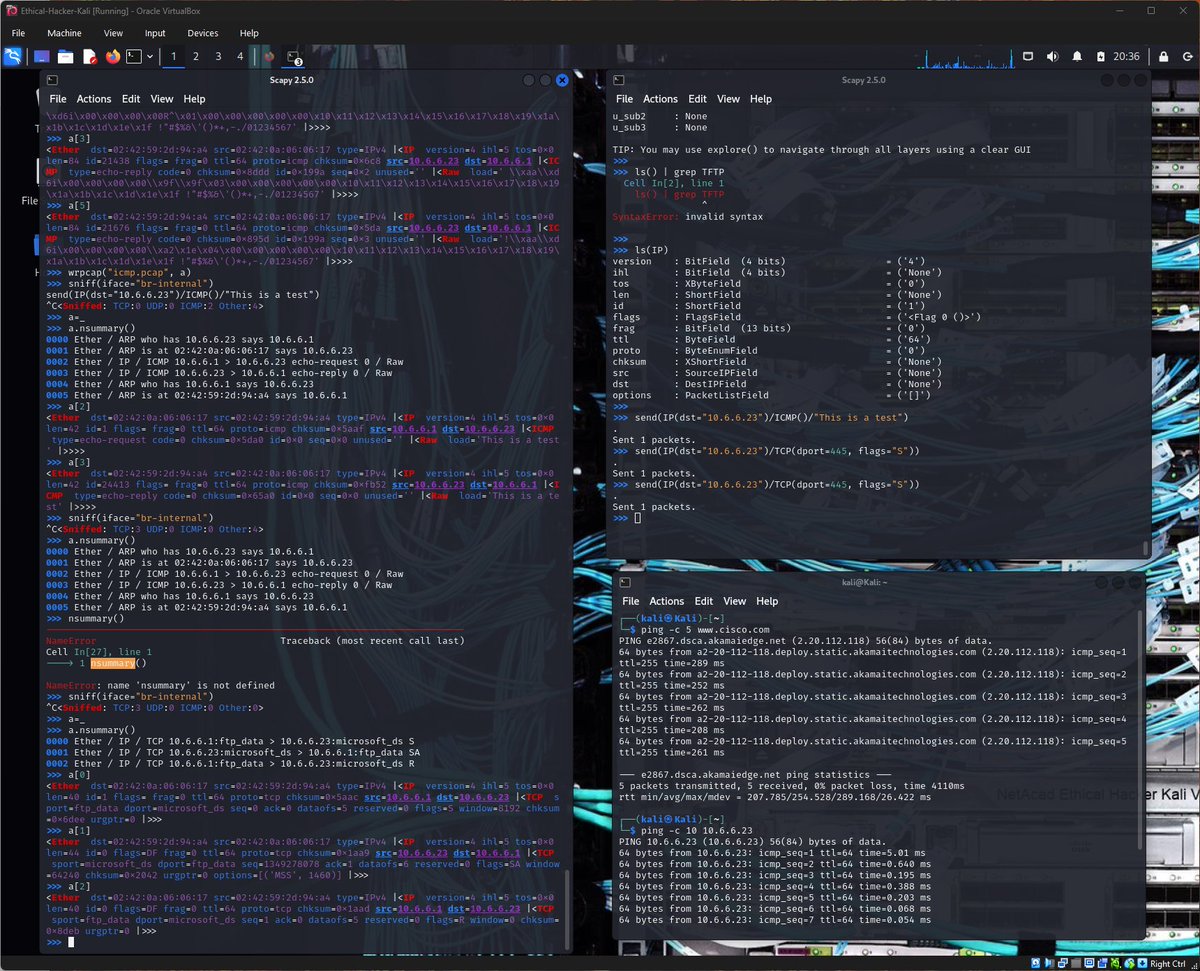The image size is (1200, 971).
Task: Click the Right Ctrl host key label
Action: pos(1167,964)
